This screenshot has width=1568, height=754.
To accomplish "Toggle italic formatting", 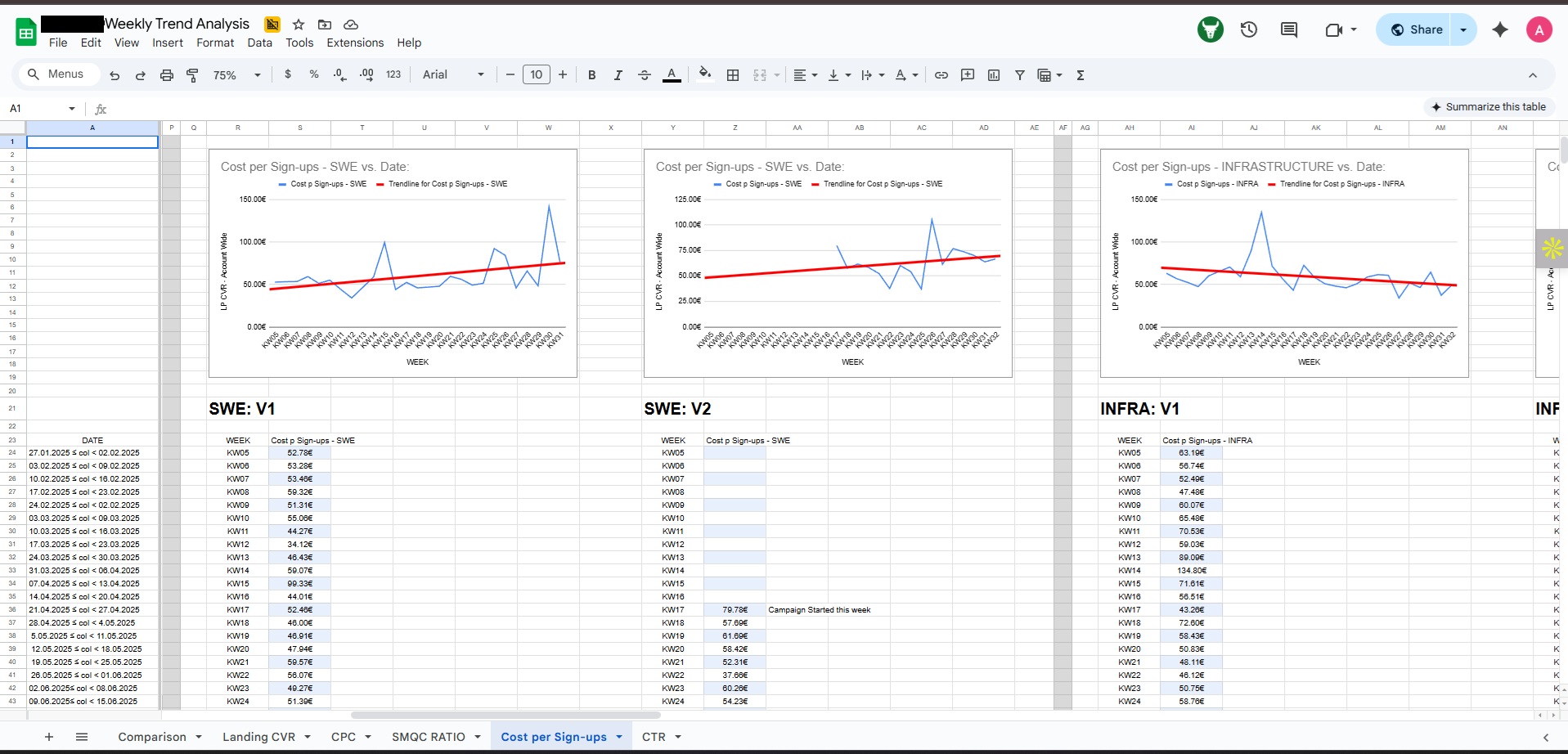I will (618, 75).
